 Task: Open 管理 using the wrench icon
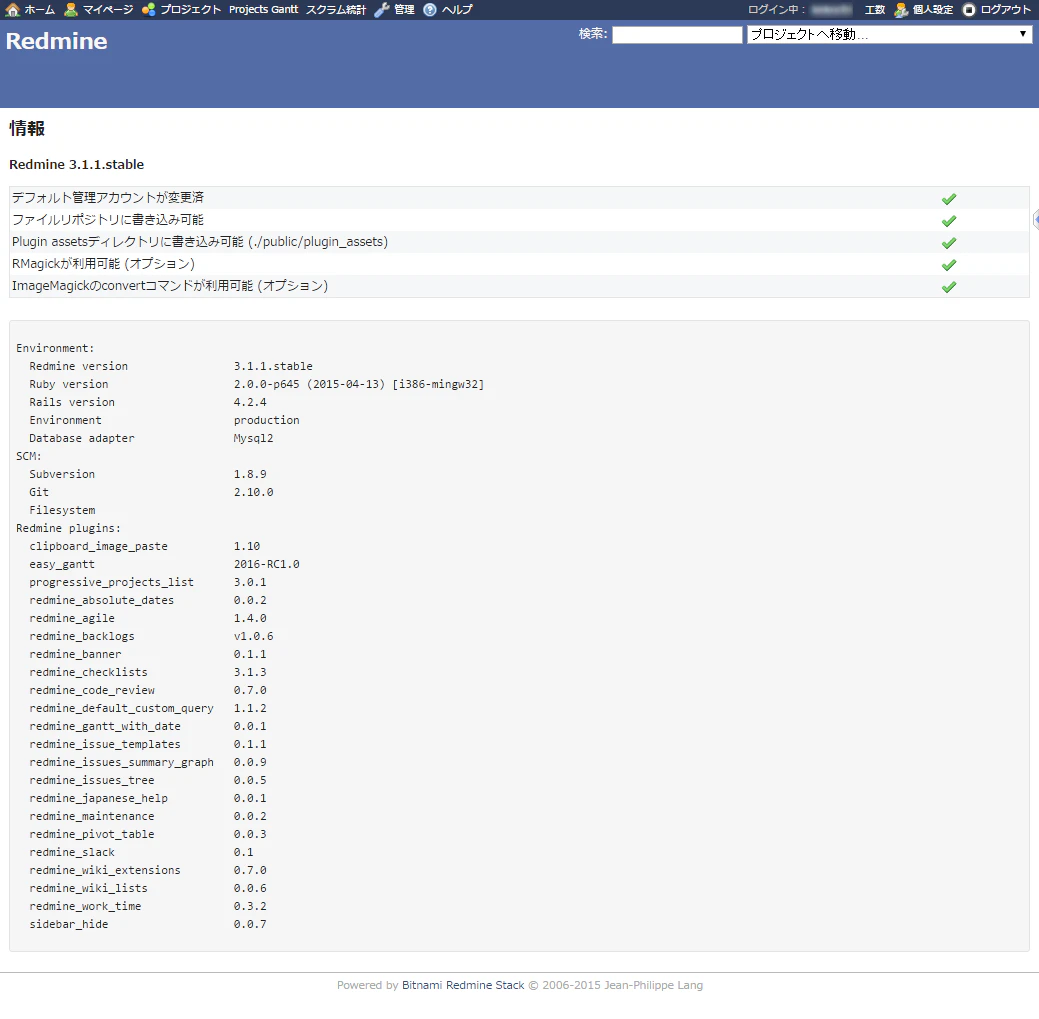coord(382,10)
